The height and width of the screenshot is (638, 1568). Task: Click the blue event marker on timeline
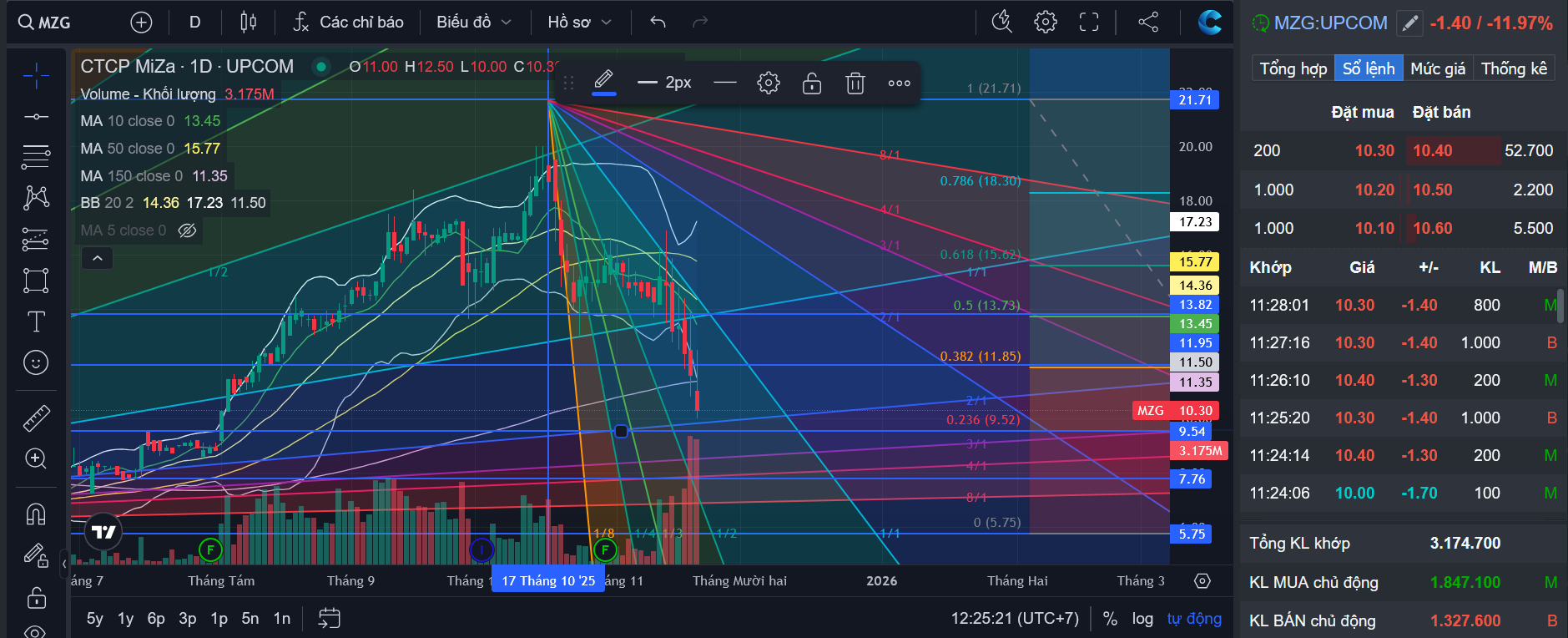(481, 549)
